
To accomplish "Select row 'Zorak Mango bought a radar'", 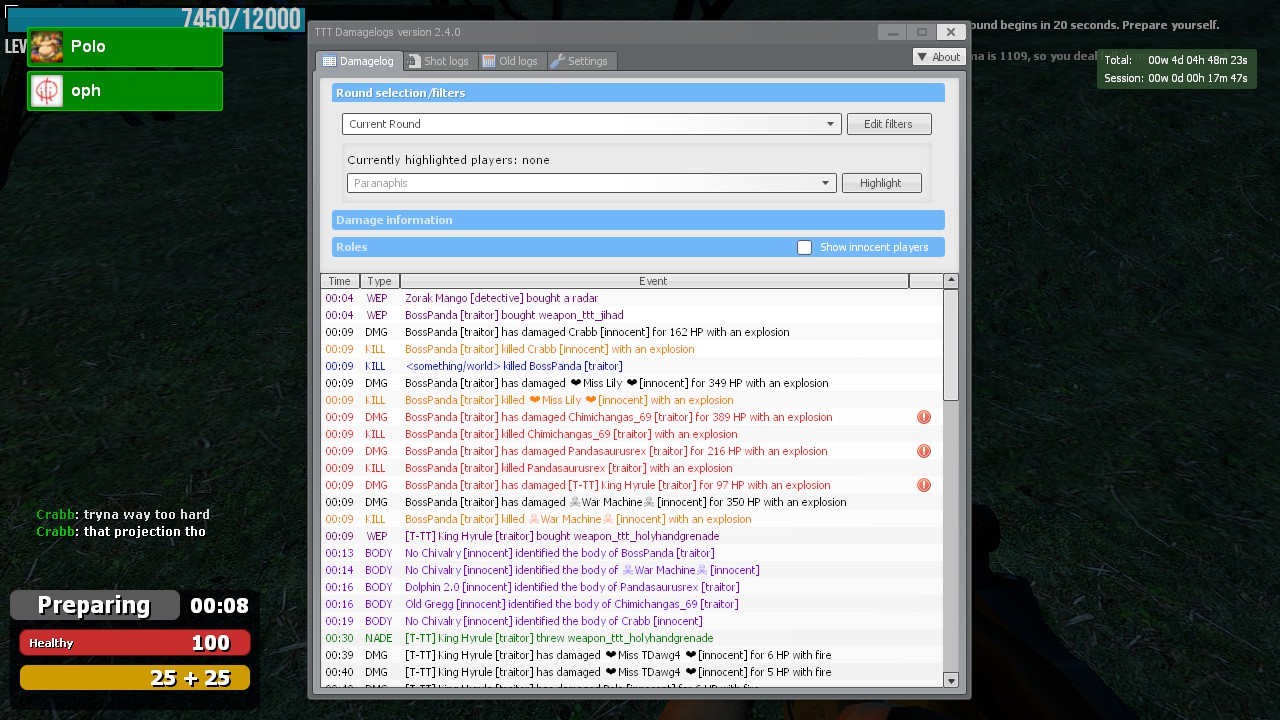I will pyautogui.click(x=631, y=298).
